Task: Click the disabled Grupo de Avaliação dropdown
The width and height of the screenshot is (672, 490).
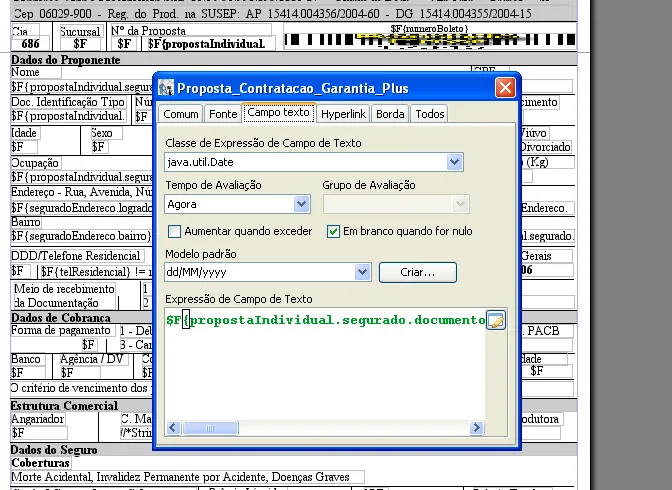Action: [396, 204]
